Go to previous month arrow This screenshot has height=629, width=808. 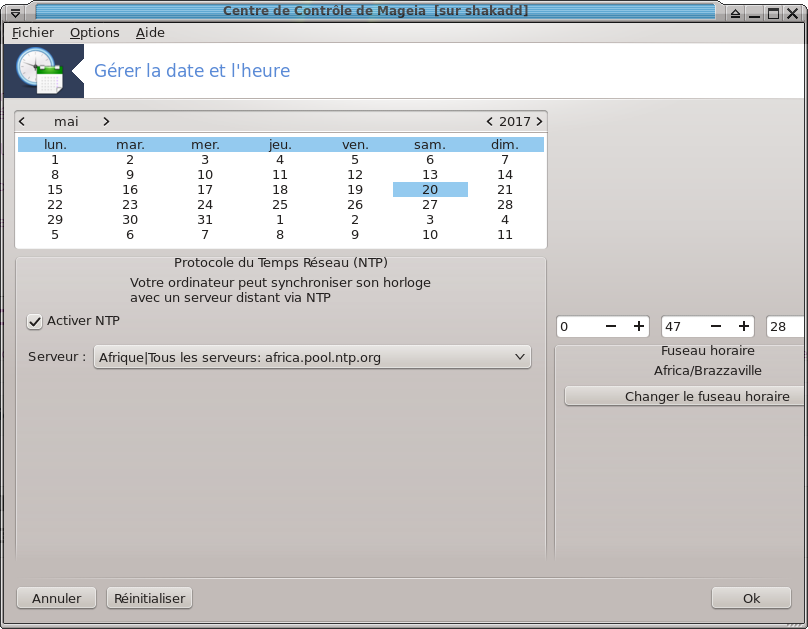tap(22, 122)
